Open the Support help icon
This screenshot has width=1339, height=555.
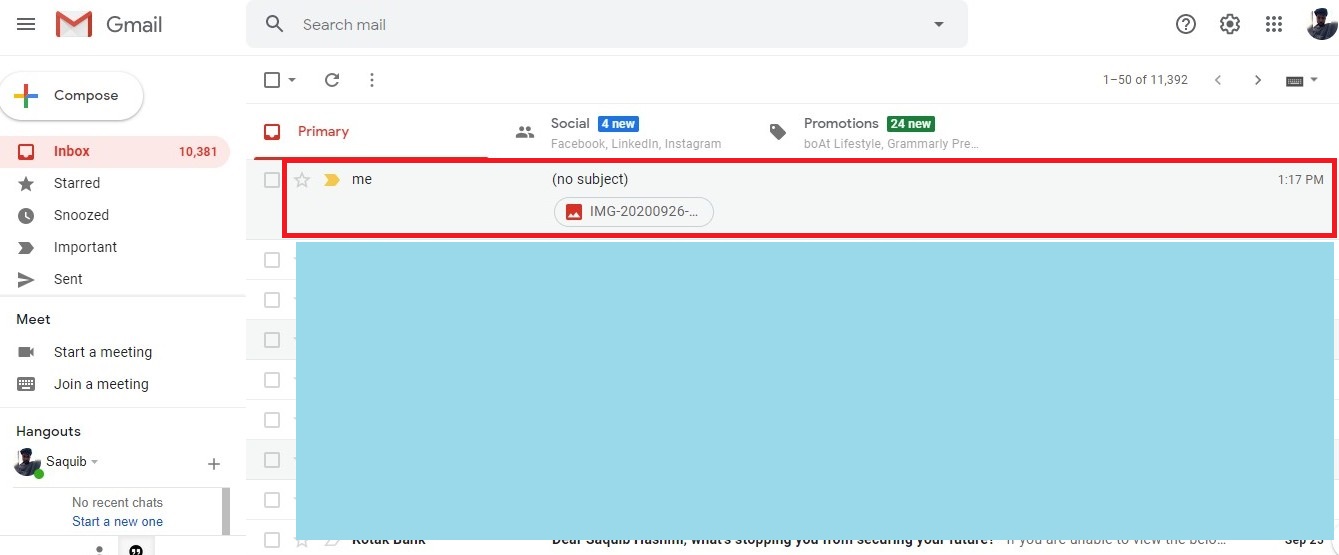(1186, 24)
